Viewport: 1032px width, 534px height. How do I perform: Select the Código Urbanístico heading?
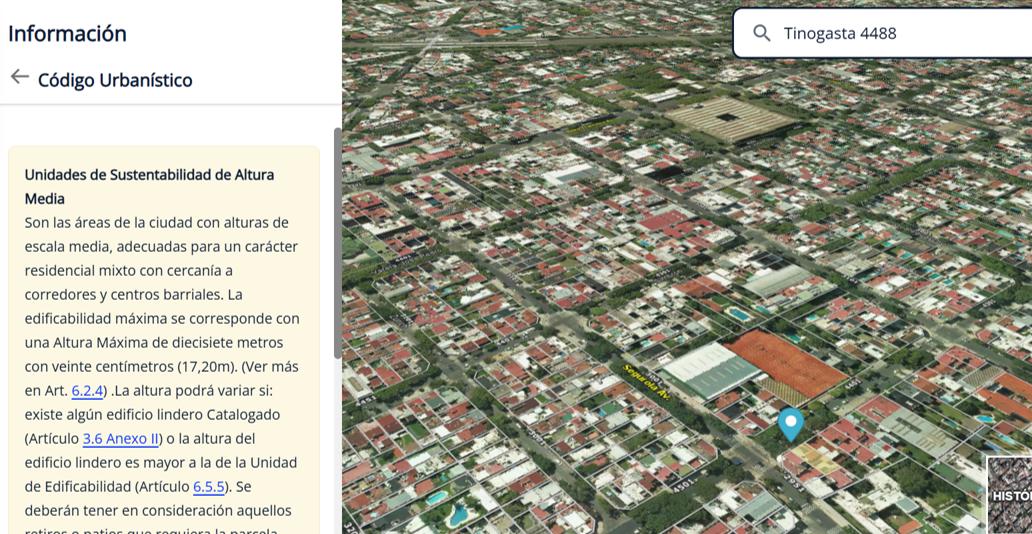click(115, 80)
